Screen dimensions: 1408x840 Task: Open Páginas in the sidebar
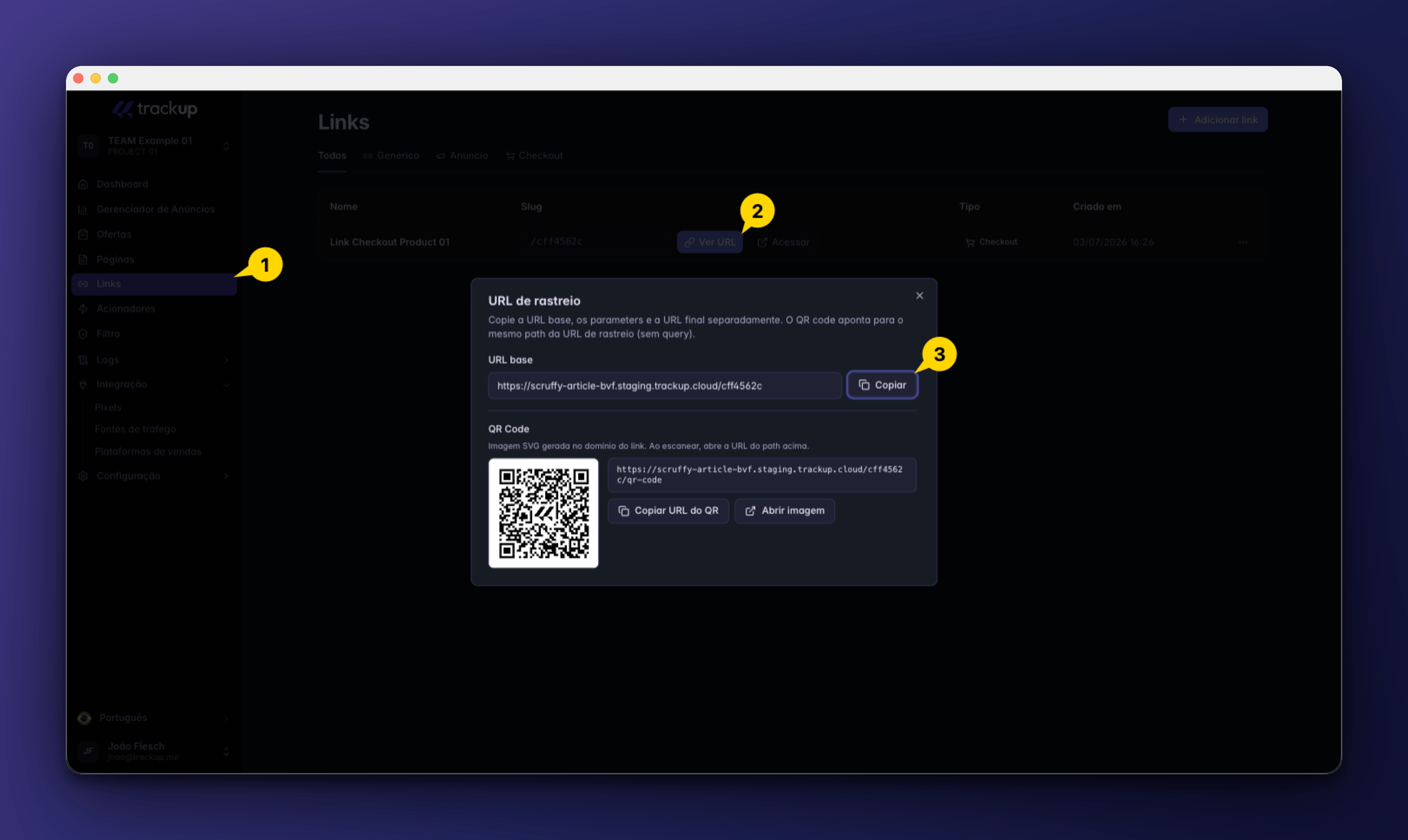click(x=154, y=259)
